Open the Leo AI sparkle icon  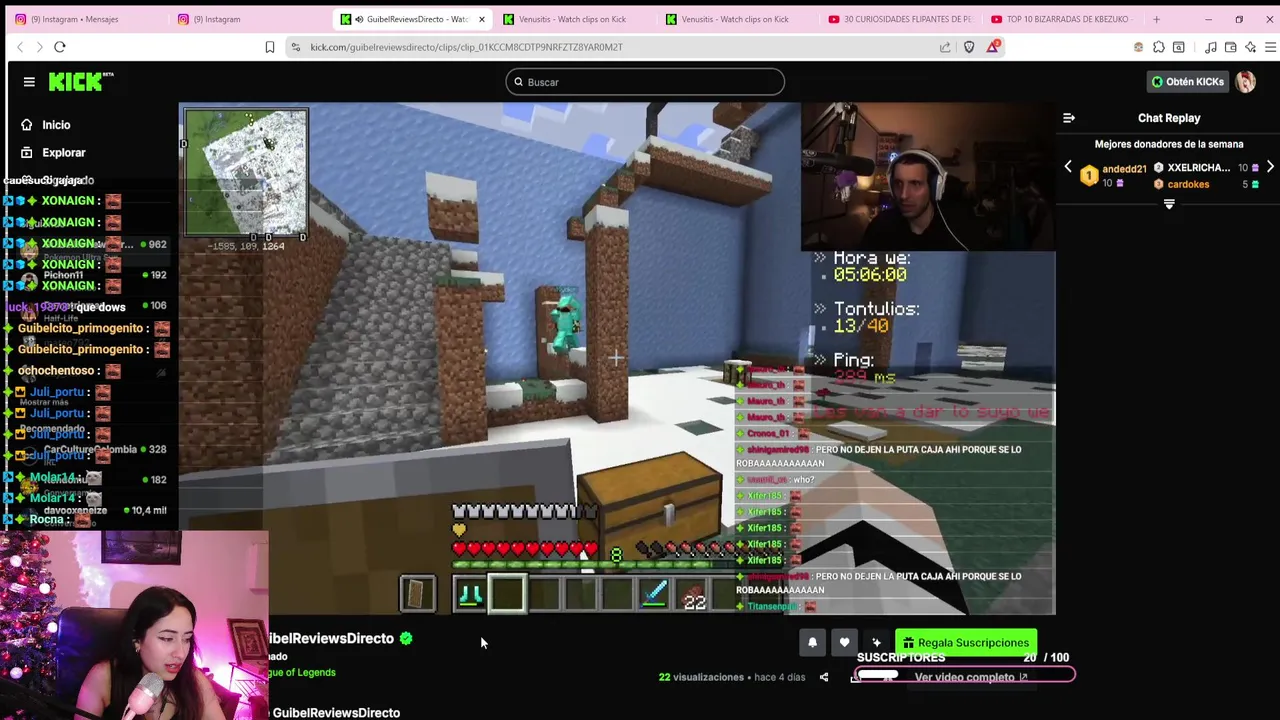pos(1251,47)
